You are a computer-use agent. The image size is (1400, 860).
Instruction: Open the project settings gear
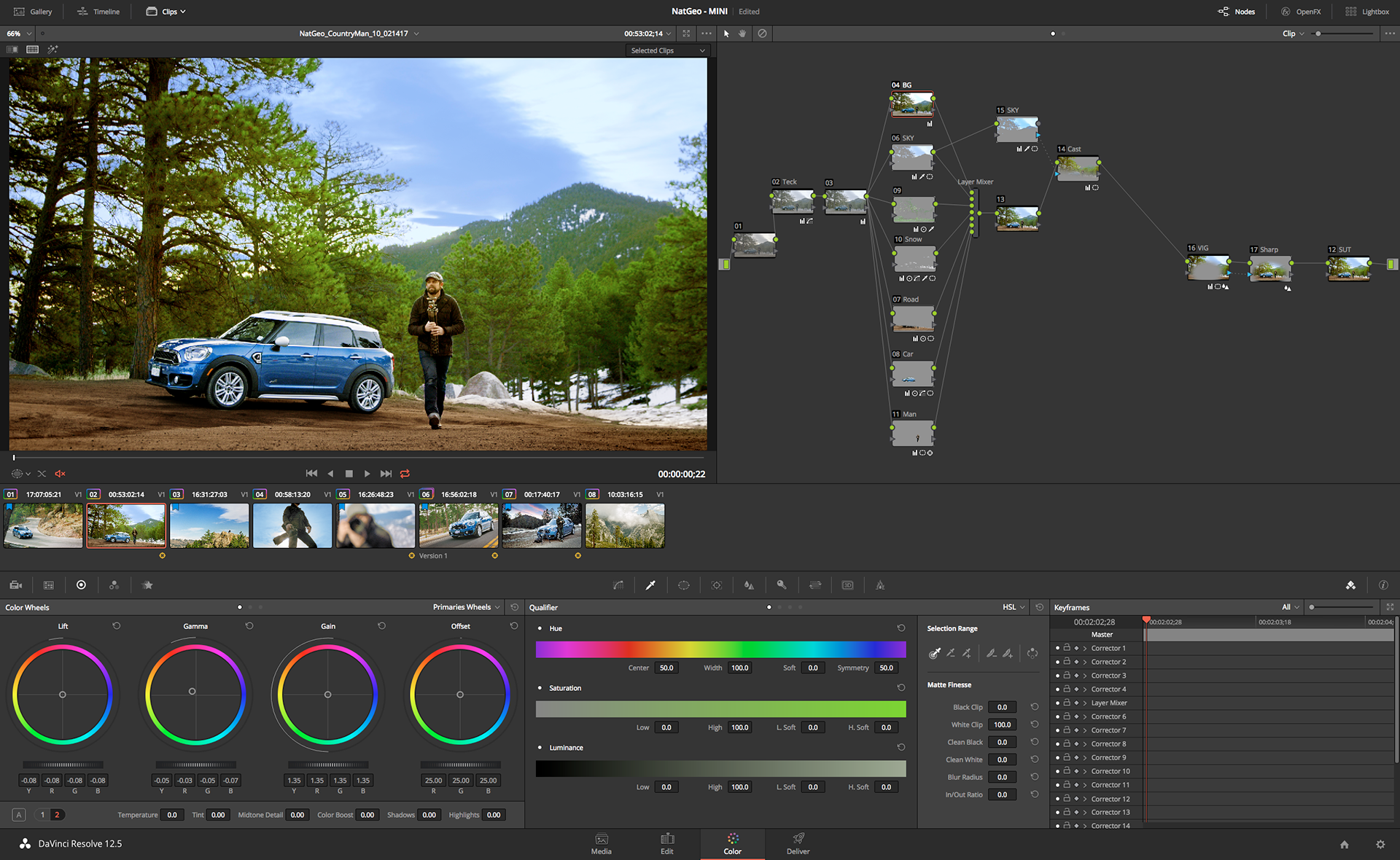[x=1380, y=844]
